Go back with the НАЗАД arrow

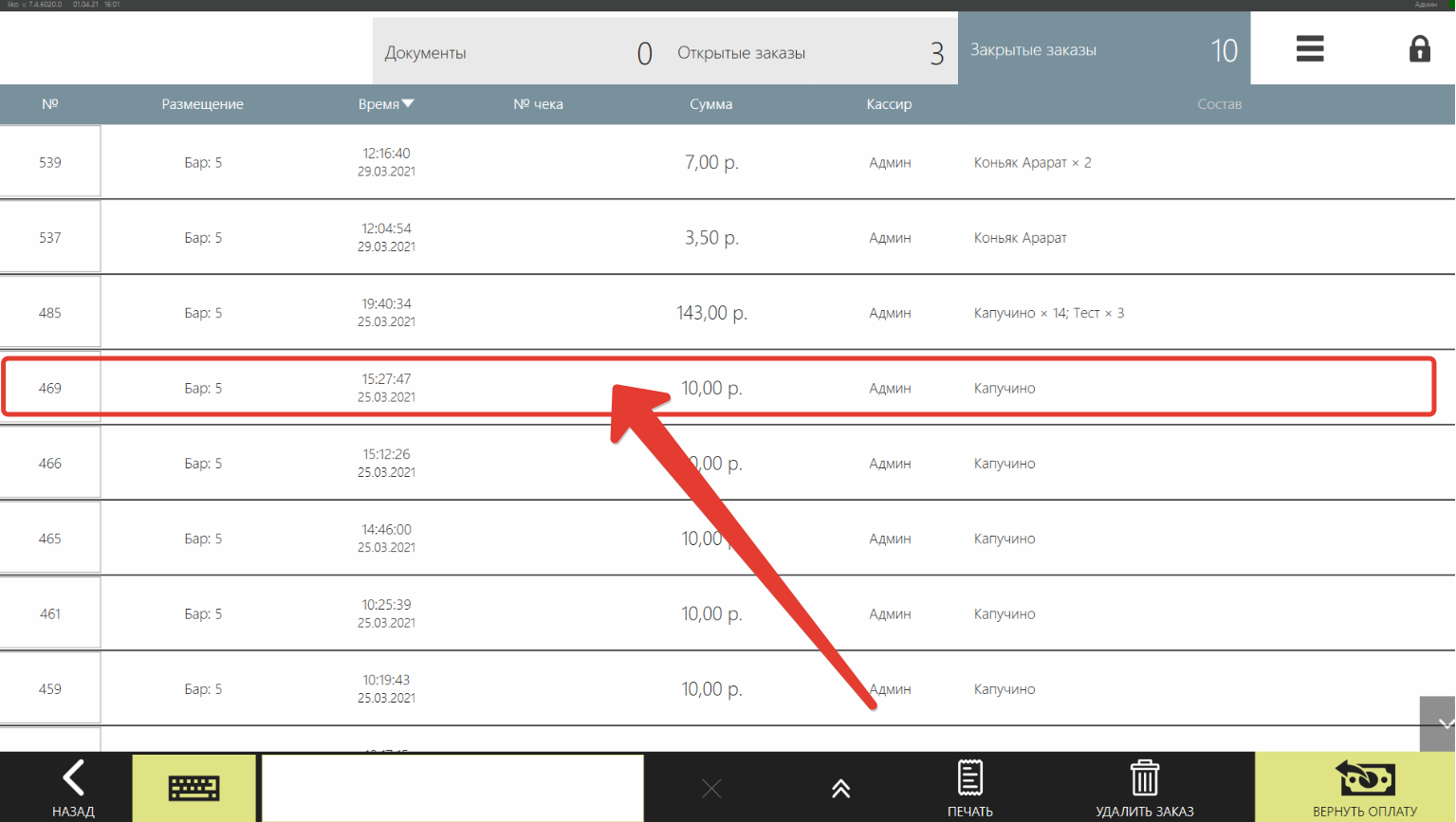[x=73, y=788]
